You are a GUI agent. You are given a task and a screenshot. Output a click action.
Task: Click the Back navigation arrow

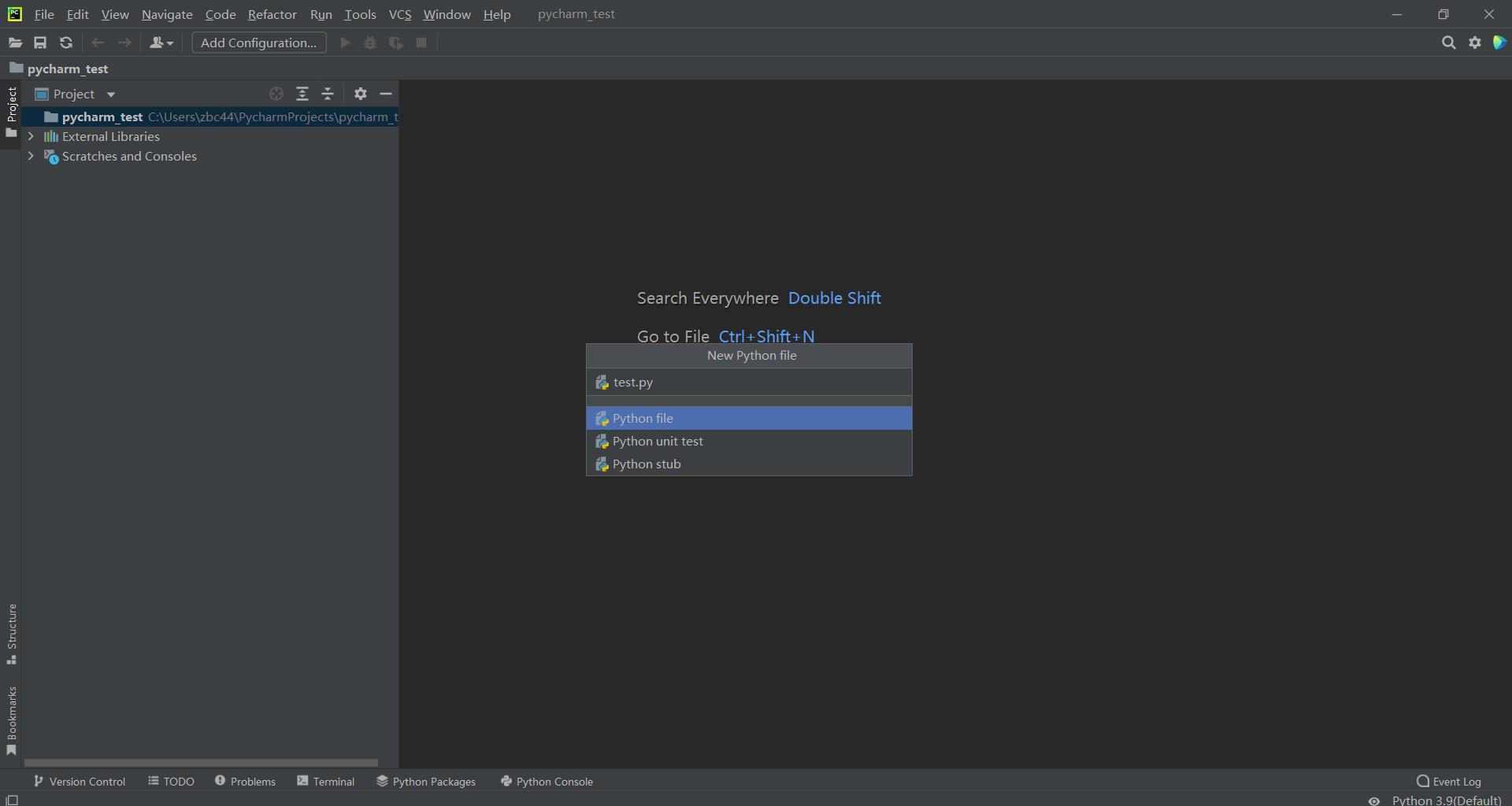click(98, 43)
